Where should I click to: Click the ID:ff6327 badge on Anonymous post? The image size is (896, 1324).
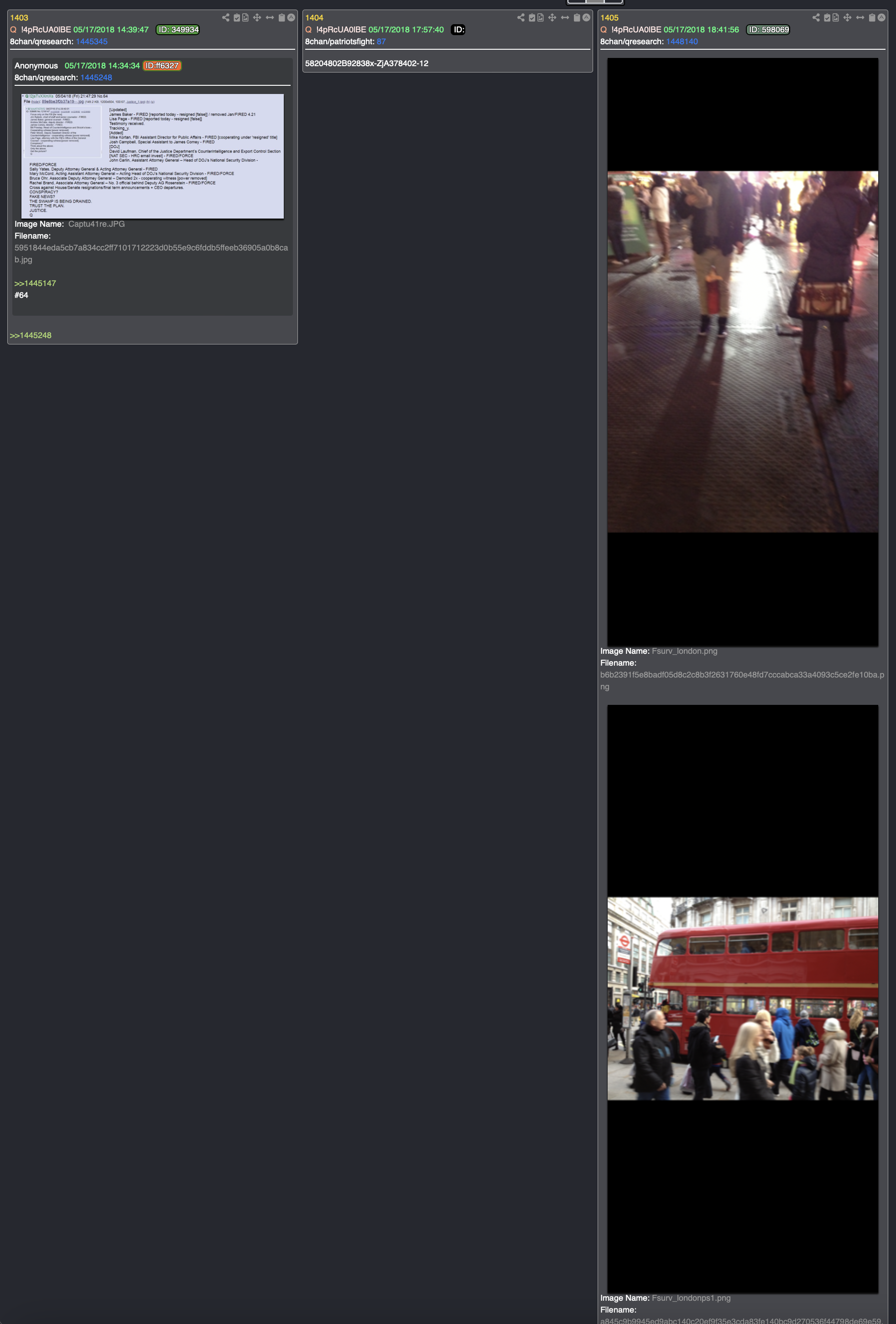click(162, 66)
